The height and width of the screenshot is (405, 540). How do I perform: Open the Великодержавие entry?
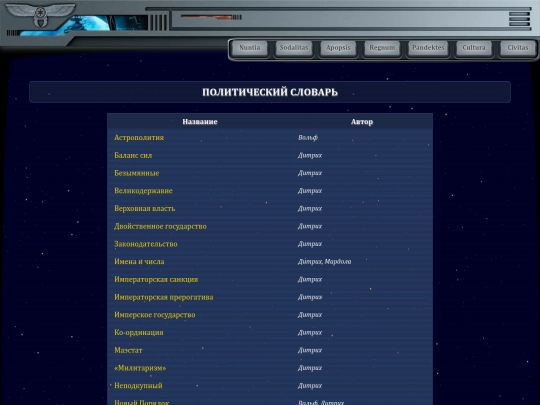pyautogui.click(x=143, y=191)
